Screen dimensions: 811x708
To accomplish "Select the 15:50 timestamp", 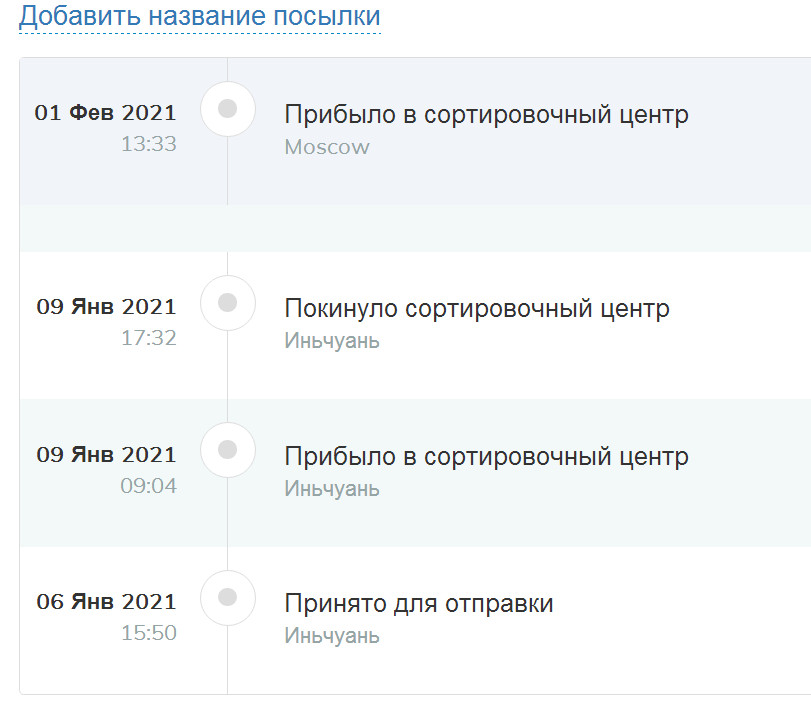I will [148, 633].
